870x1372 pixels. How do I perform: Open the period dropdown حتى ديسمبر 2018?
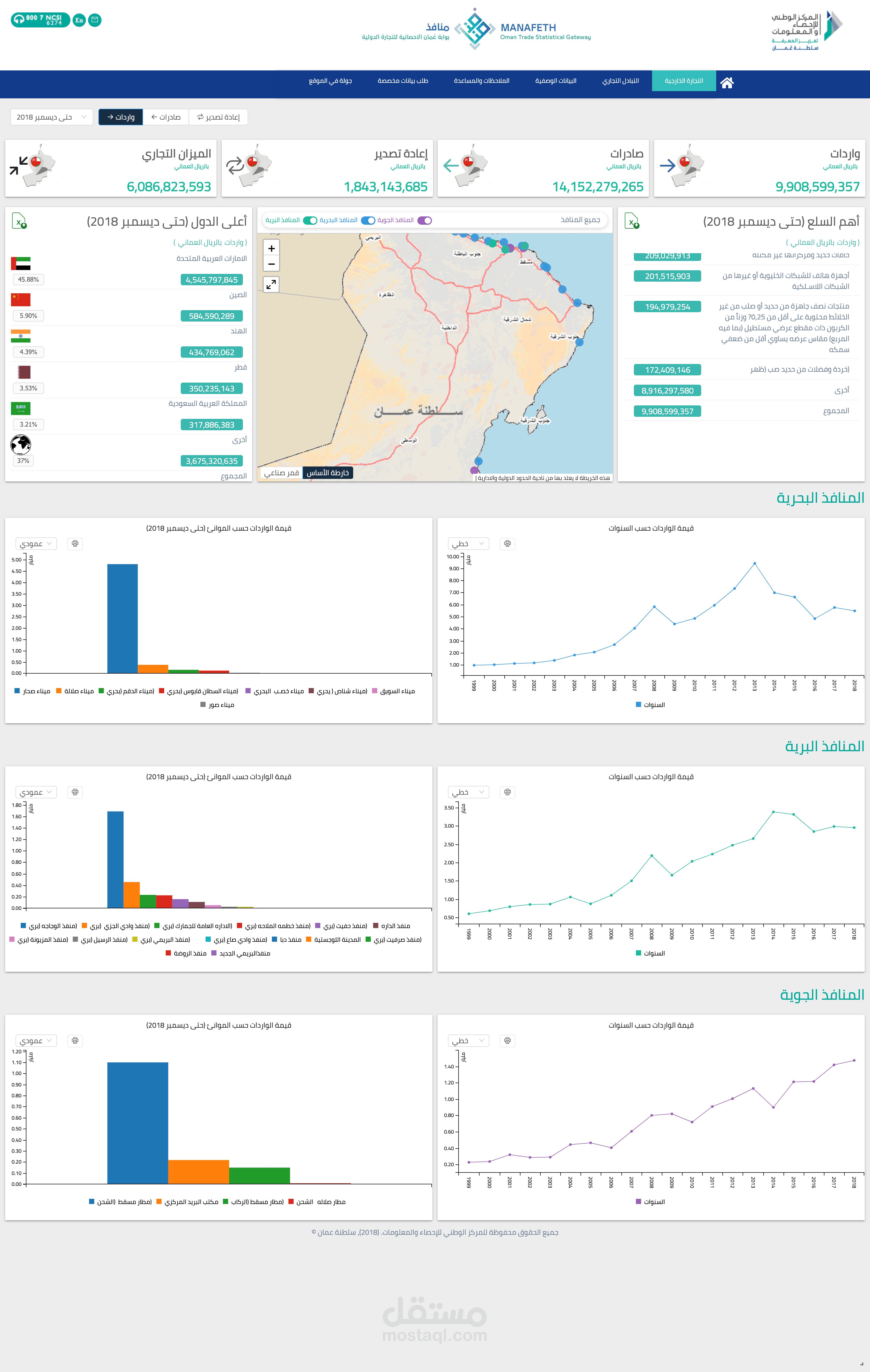51,117
